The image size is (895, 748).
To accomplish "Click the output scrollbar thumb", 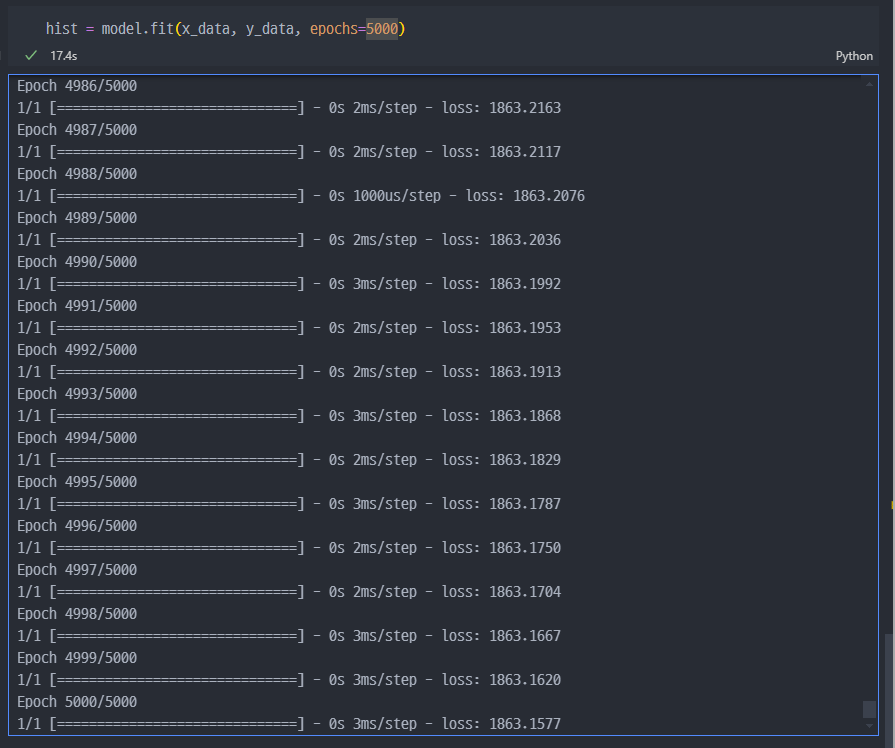I will tap(869, 709).
